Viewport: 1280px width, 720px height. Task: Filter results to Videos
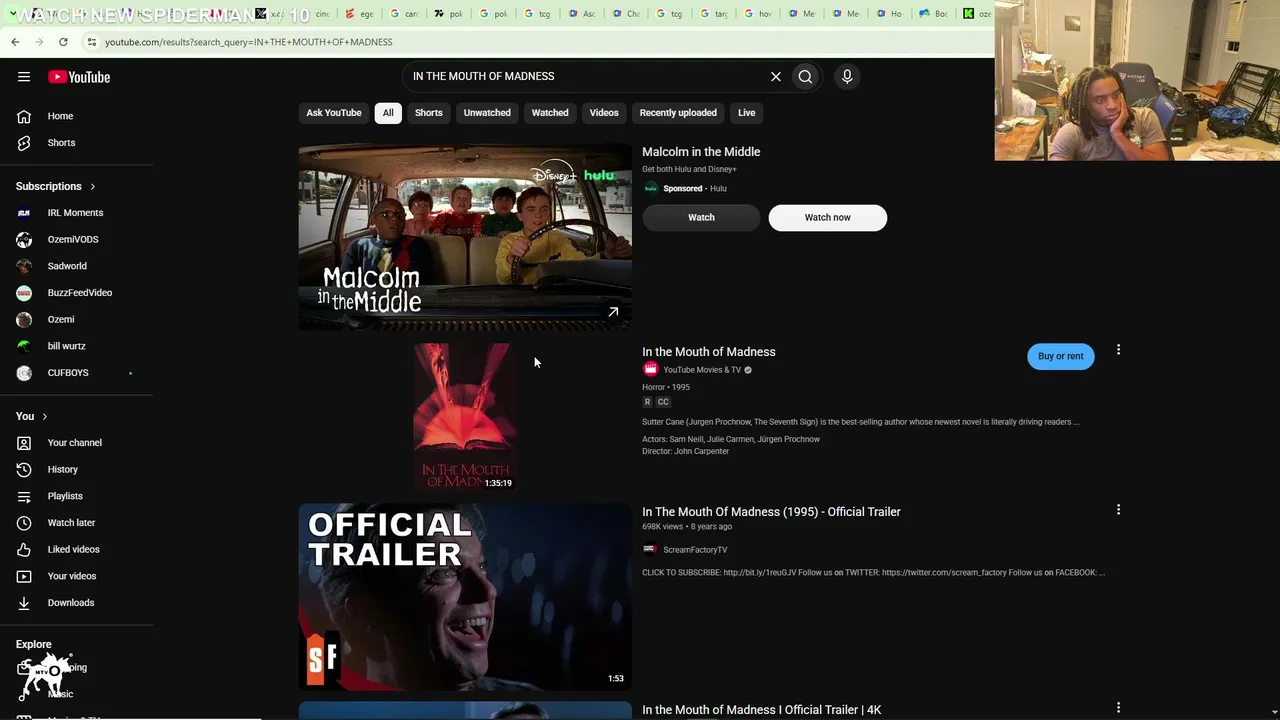click(x=604, y=113)
